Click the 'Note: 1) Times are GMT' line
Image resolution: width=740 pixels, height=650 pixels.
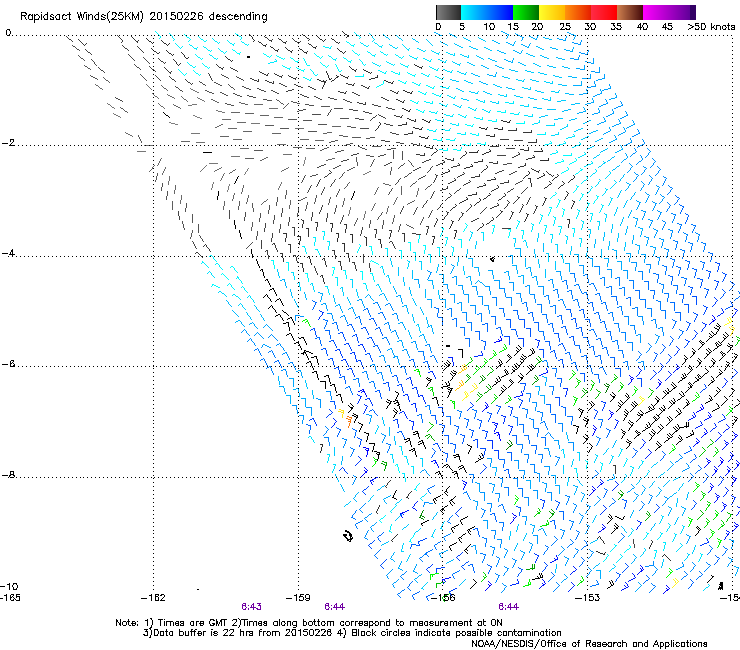point(309,623)
